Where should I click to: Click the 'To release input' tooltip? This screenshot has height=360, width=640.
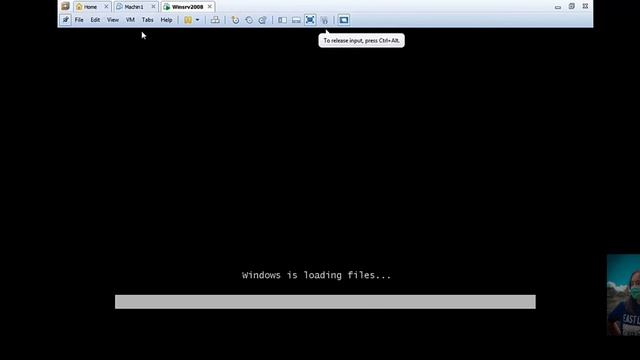(x=361, y=40)
